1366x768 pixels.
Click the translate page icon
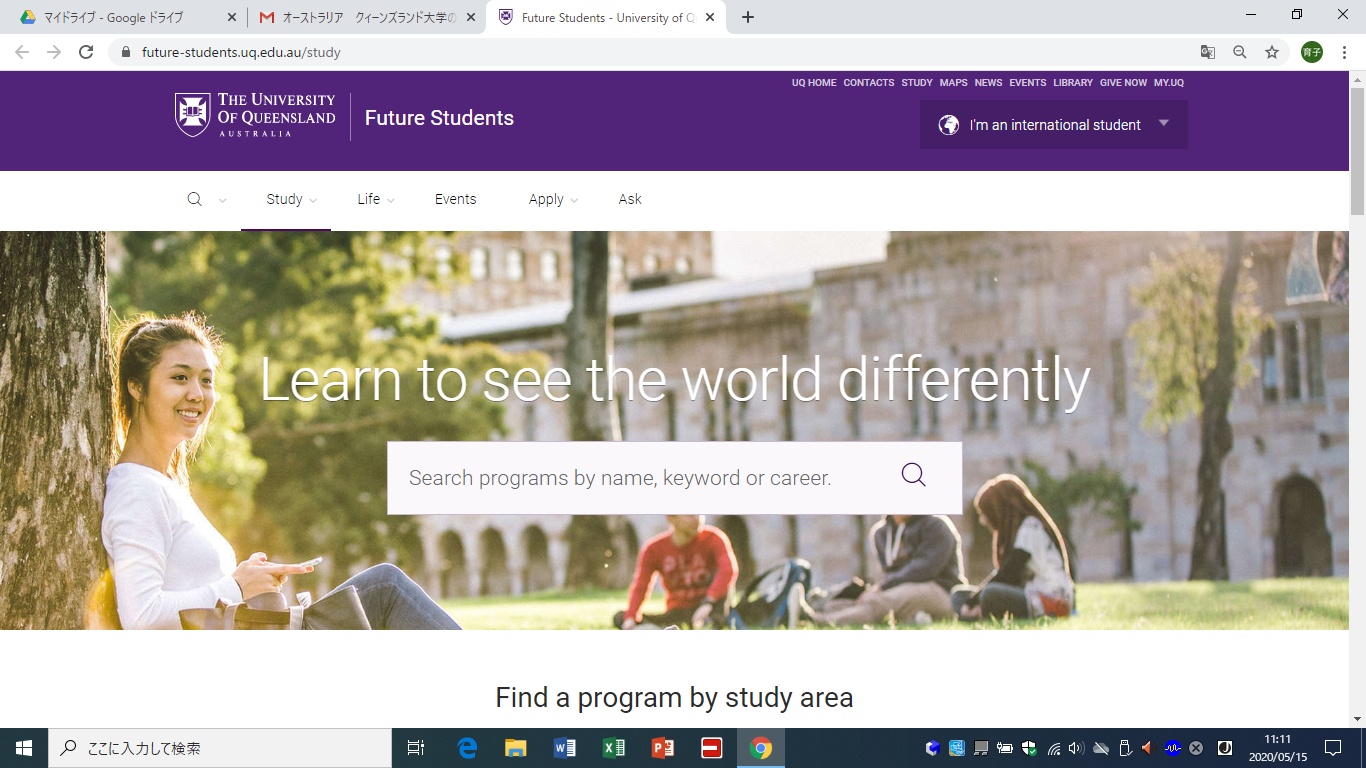point(1208,52)
